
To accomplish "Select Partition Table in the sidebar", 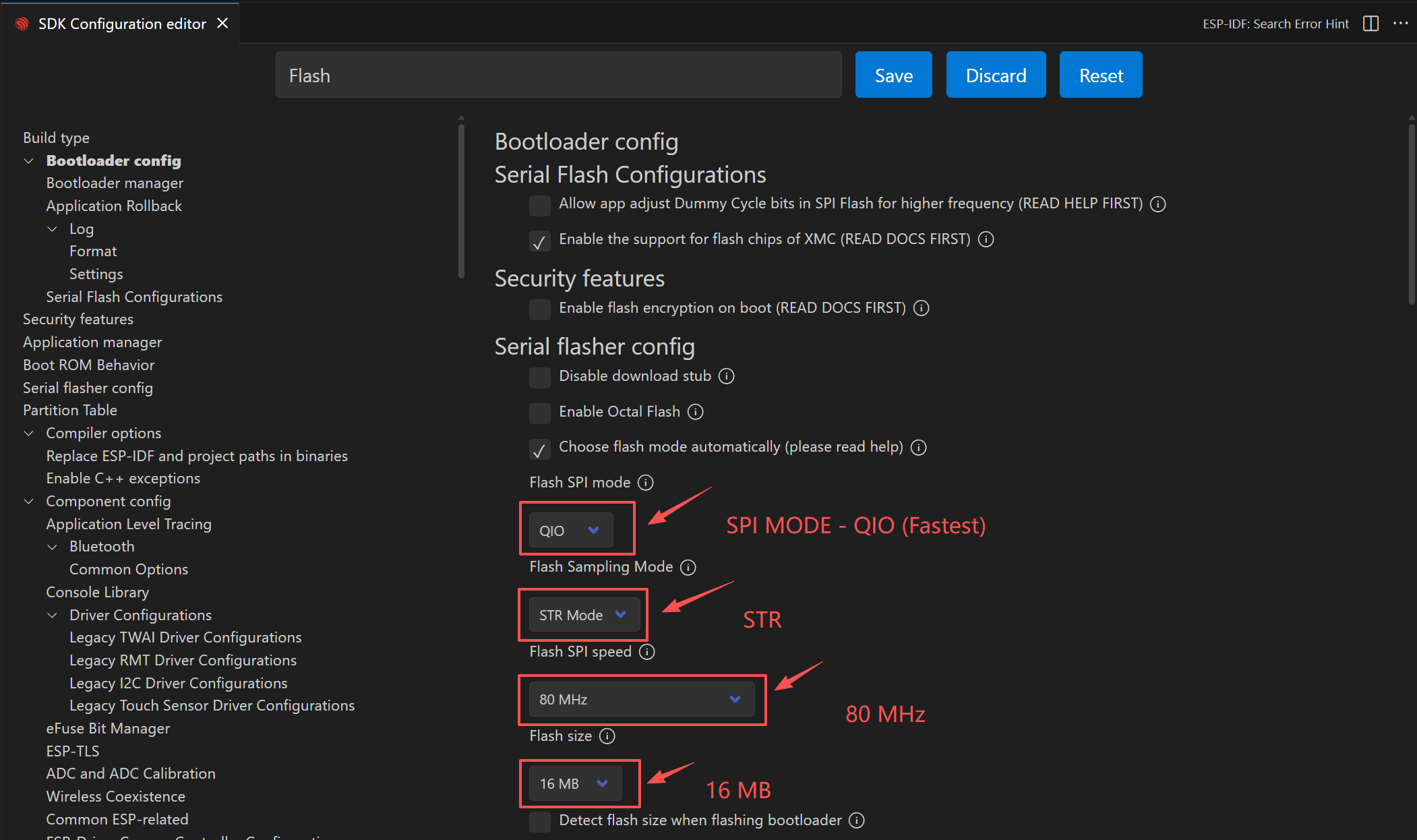I will pos(70,411).
